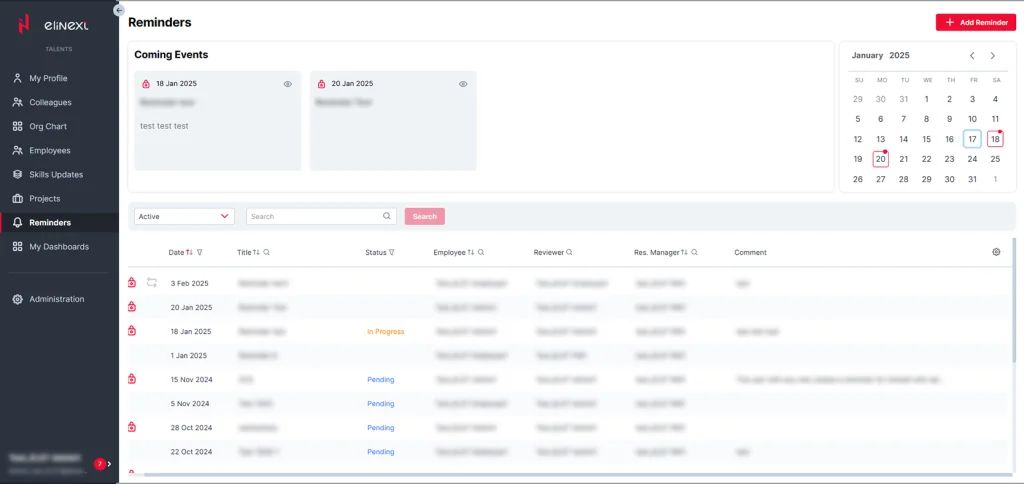Open Employee column search icon
Image resolution: width=1024 pixels, height=484 pixels.
[x=481, y=252]
